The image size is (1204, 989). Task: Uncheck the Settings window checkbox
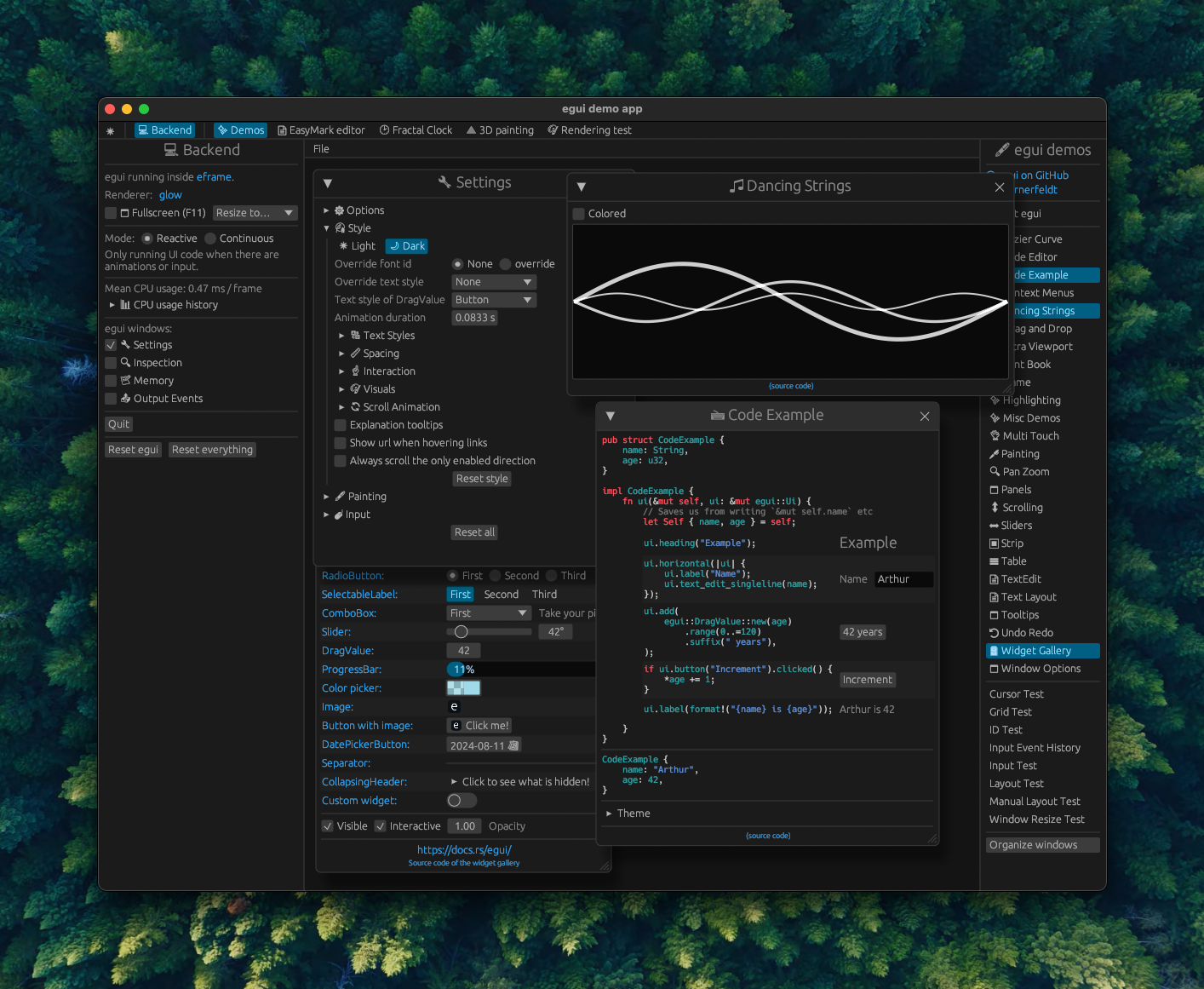[111, 345]
